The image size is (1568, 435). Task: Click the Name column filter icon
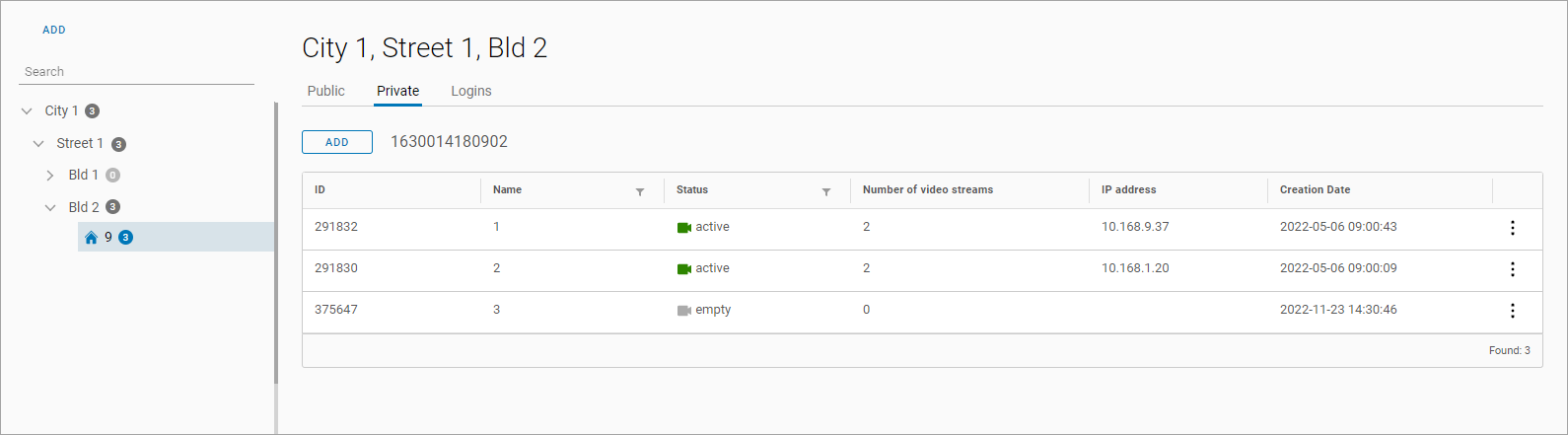coord(640,191)
